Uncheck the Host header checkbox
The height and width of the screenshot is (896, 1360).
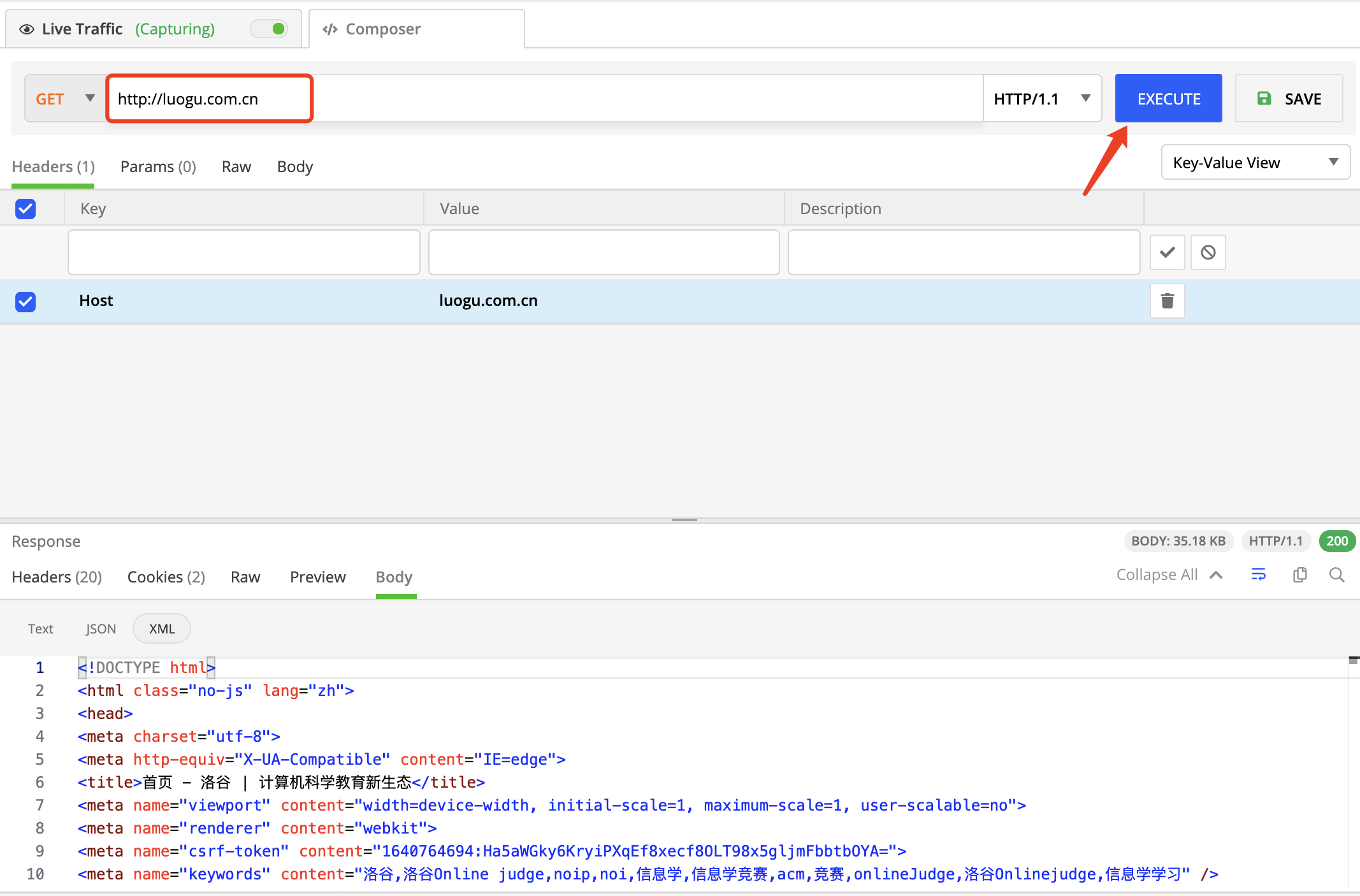(25, 301)
